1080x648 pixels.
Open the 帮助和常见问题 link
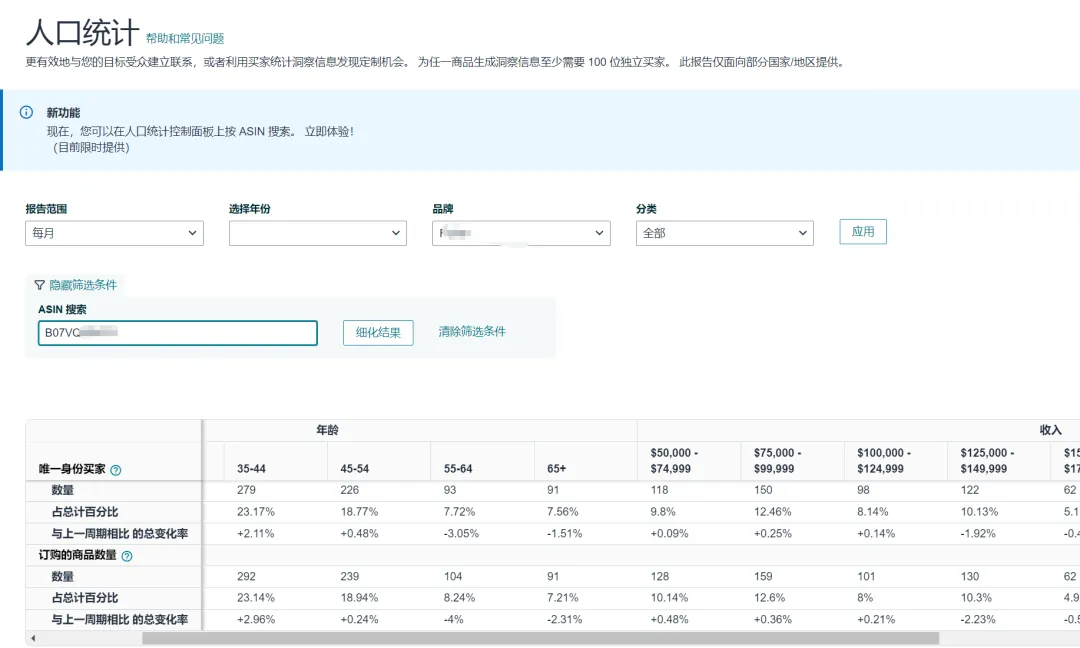(x=185, y=39)
